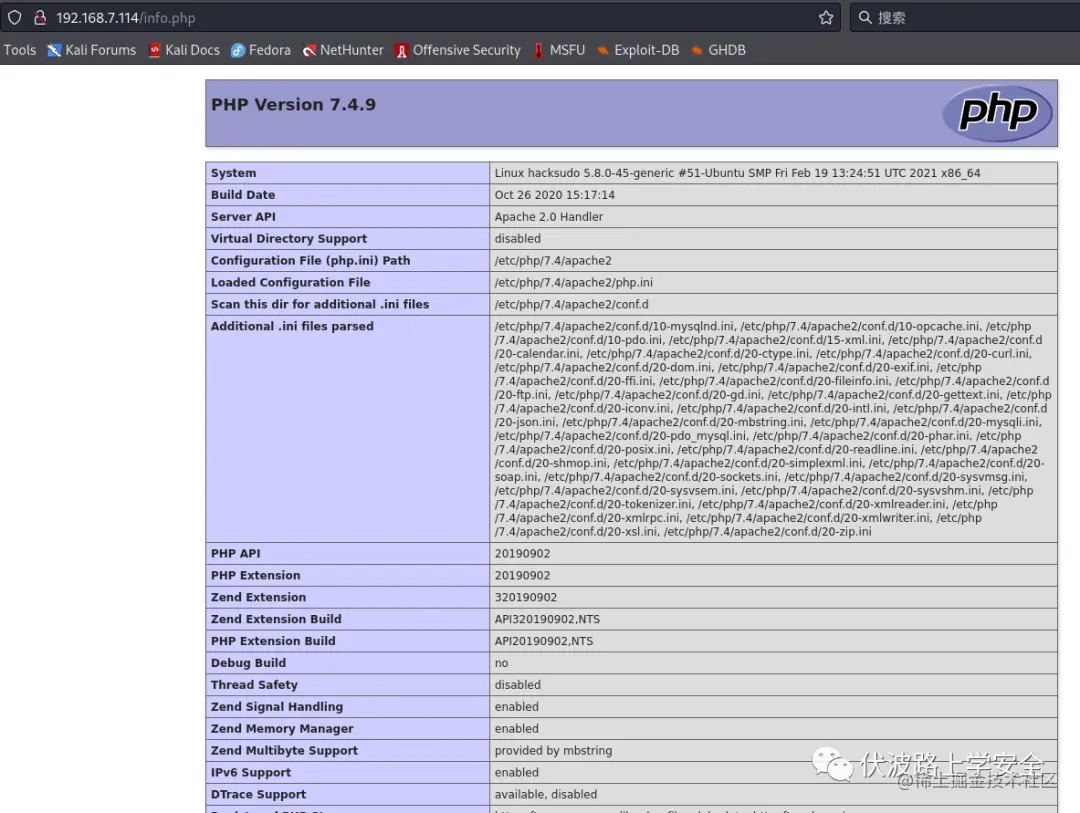
Task: Click the insecure connection lock icon
Action: click(40, 17)
